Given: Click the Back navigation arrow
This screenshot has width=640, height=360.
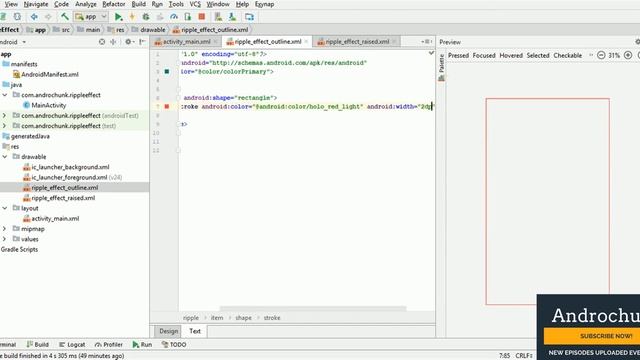Looking at the screenshot, I should pos(34,17).
